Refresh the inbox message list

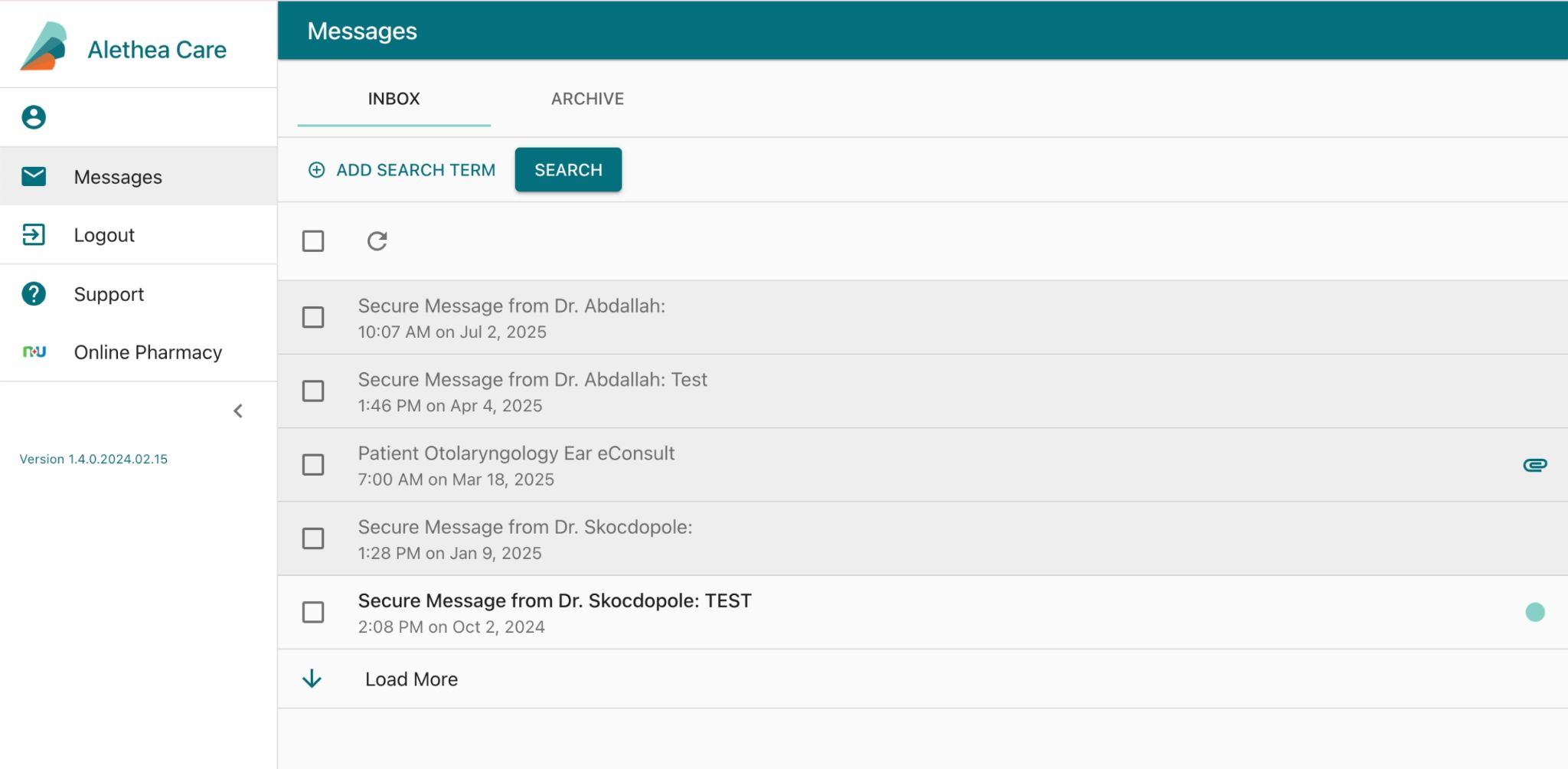[x=377, y=241]
